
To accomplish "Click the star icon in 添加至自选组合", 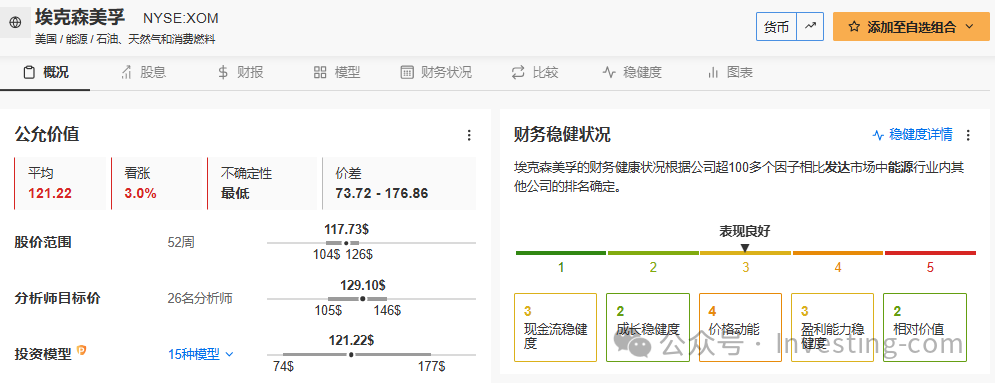I will (854, 27).
